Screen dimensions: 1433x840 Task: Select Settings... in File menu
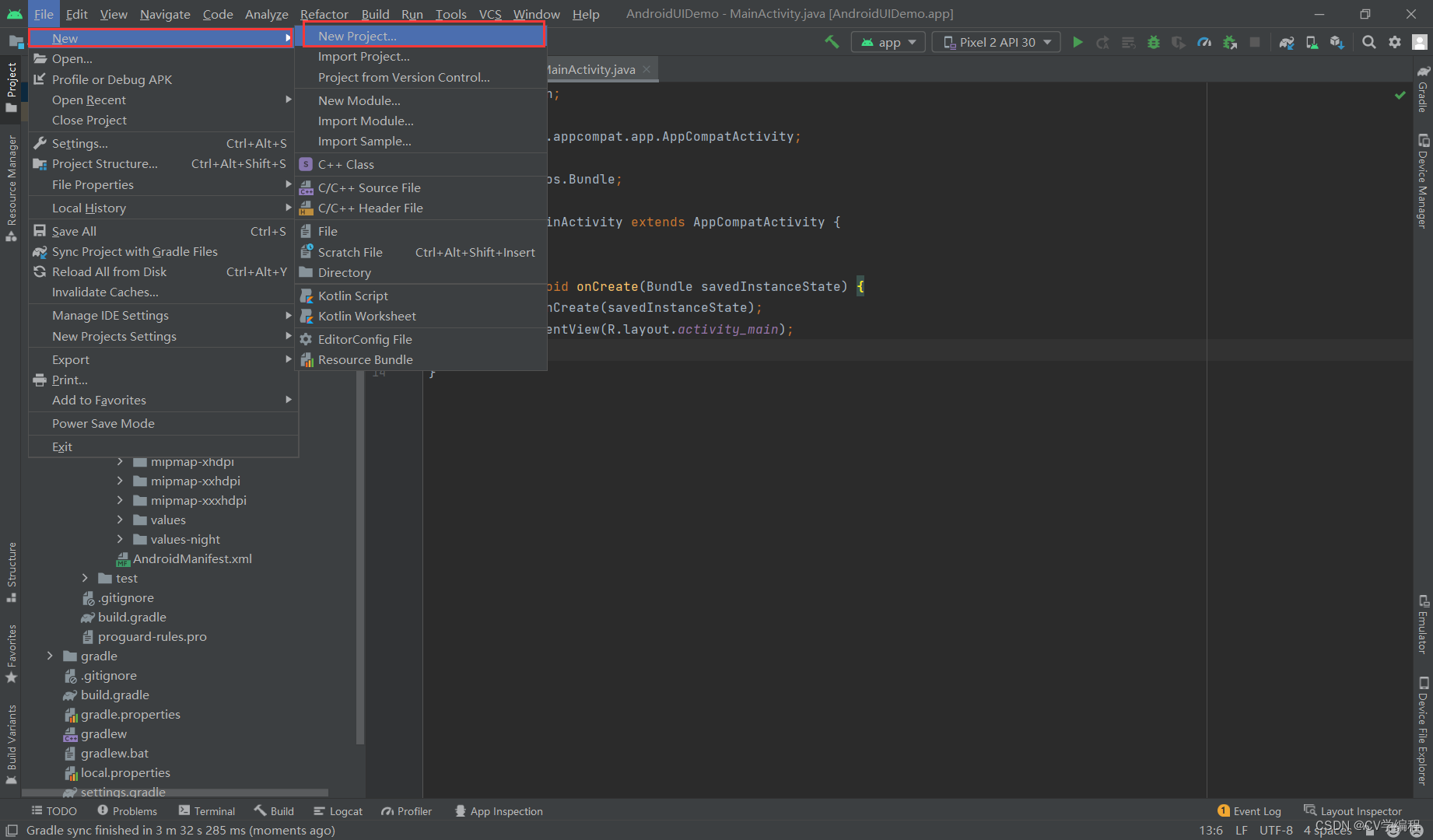(x=162, y=143)
